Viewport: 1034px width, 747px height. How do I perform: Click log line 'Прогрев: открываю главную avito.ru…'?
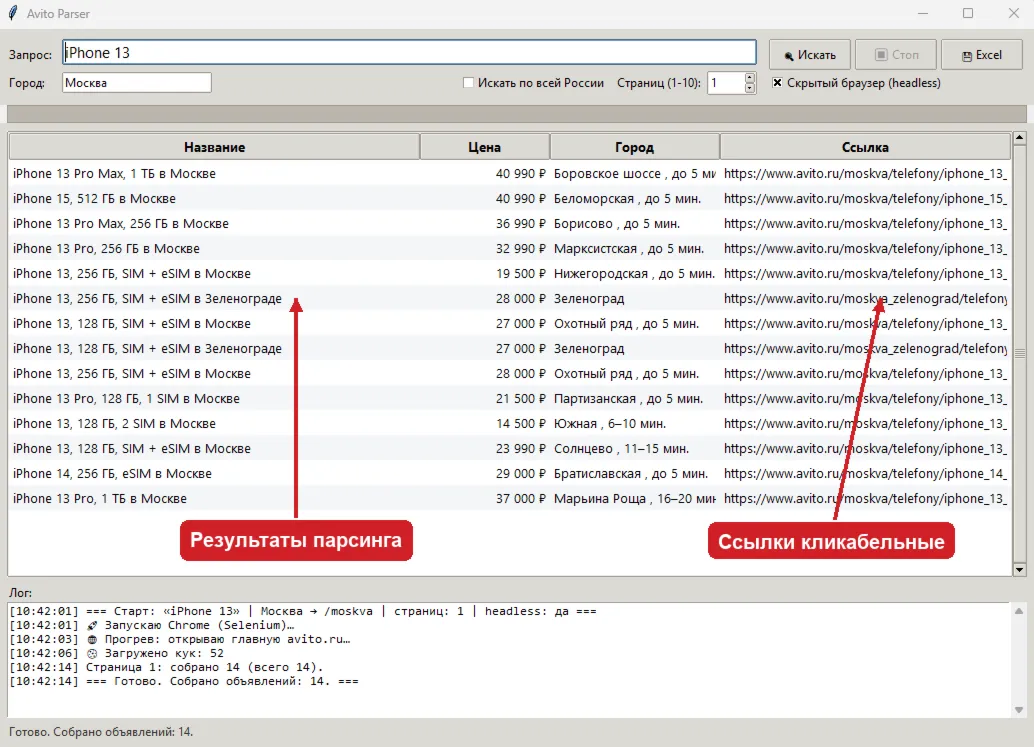click(x=180, y=640)
